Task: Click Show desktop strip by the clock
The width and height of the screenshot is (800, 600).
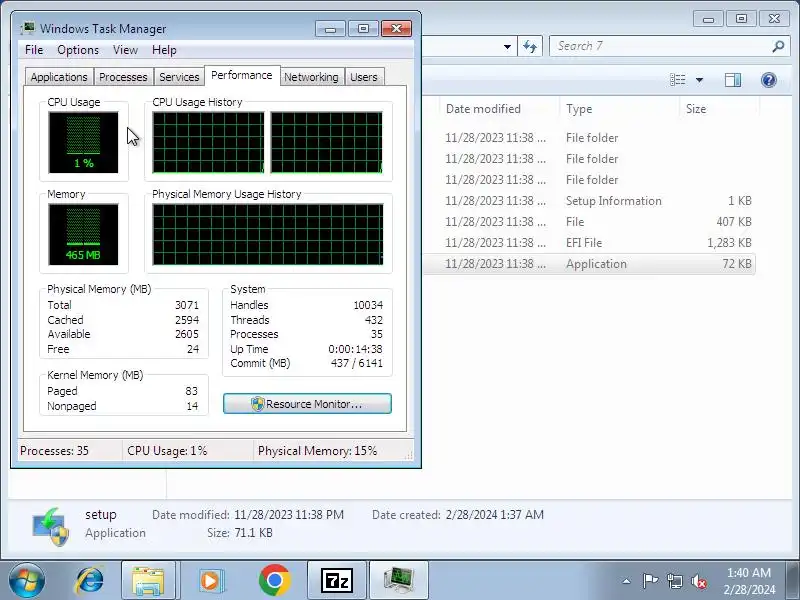Action: [794, 581]
